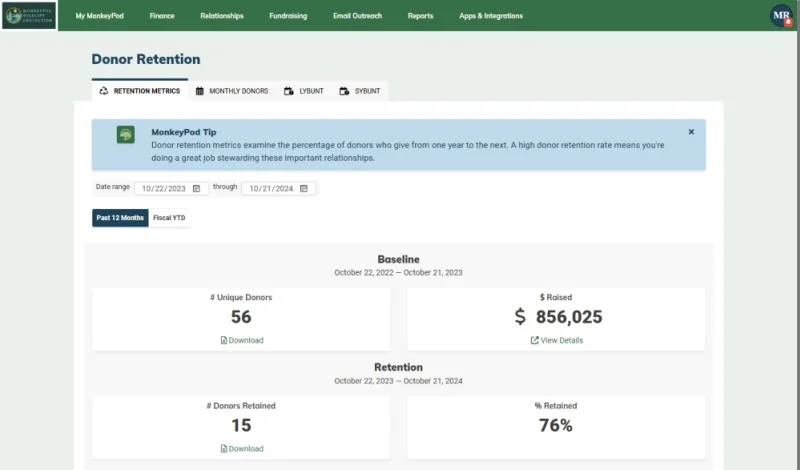Open View Details for dollars raised

click(557, 340)
